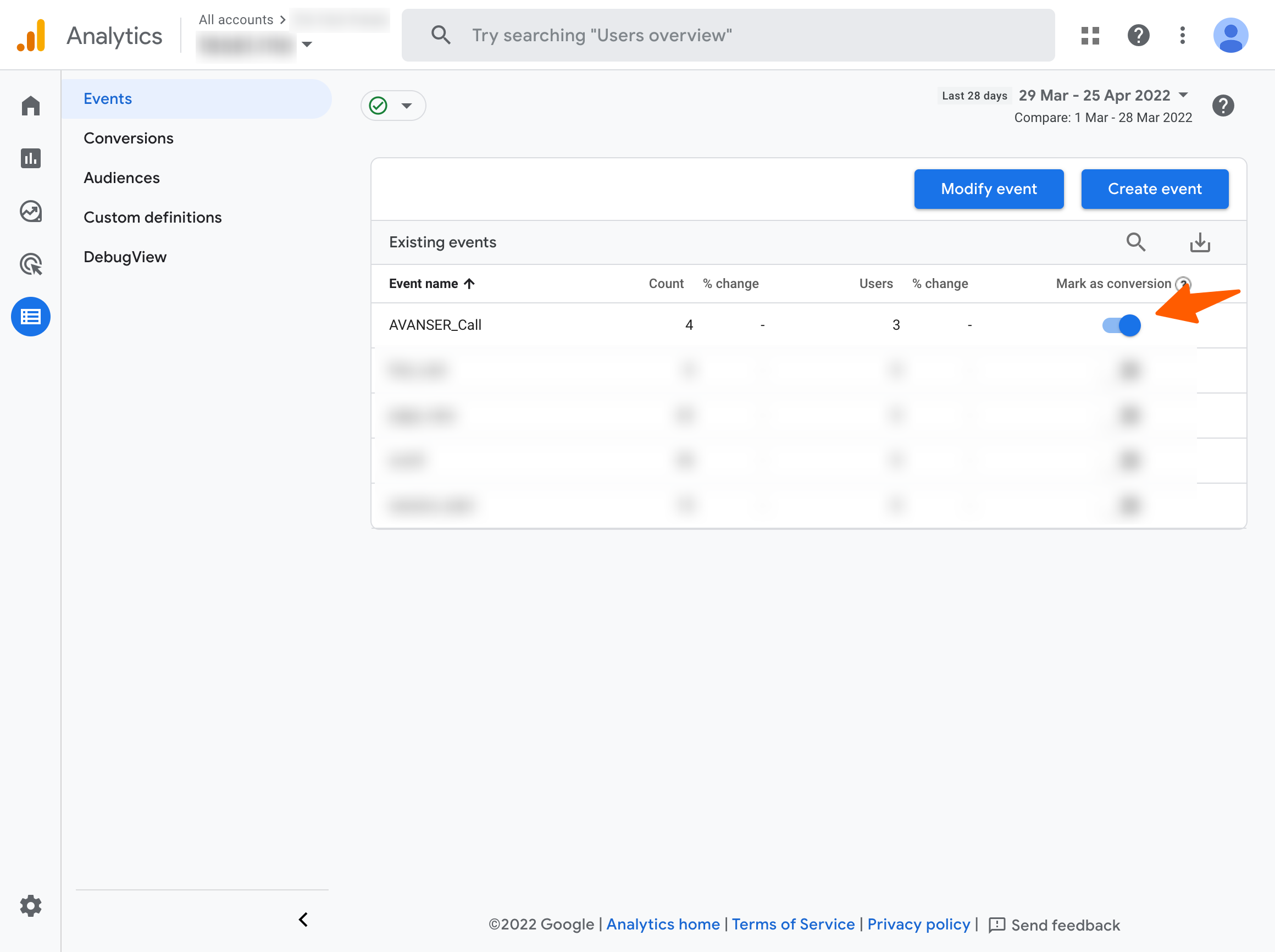Screen dimensions: 1275x952
Task: Collapse the side navigation with chevron
Action: tap(303, 919)
